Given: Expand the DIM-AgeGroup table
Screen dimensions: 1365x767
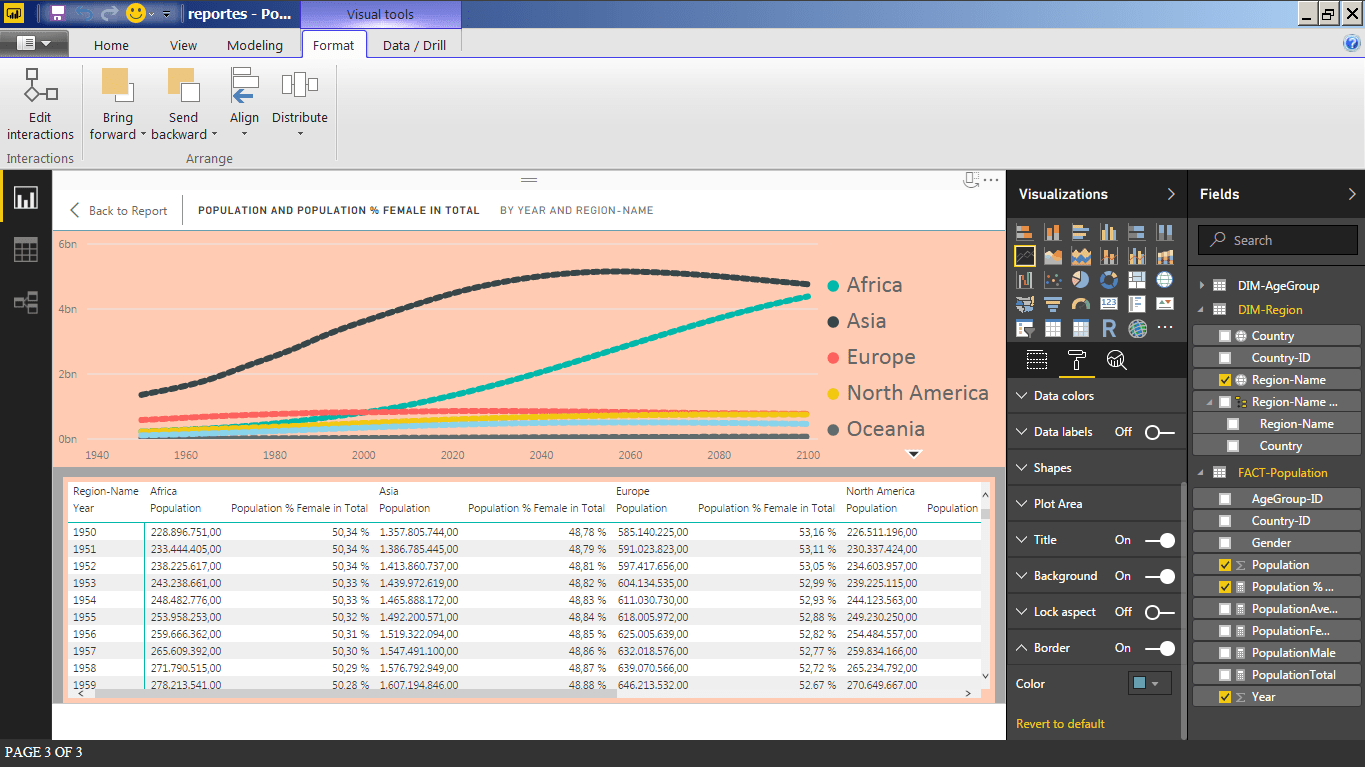Looking at the screenshot, I should click(1202, 285).
